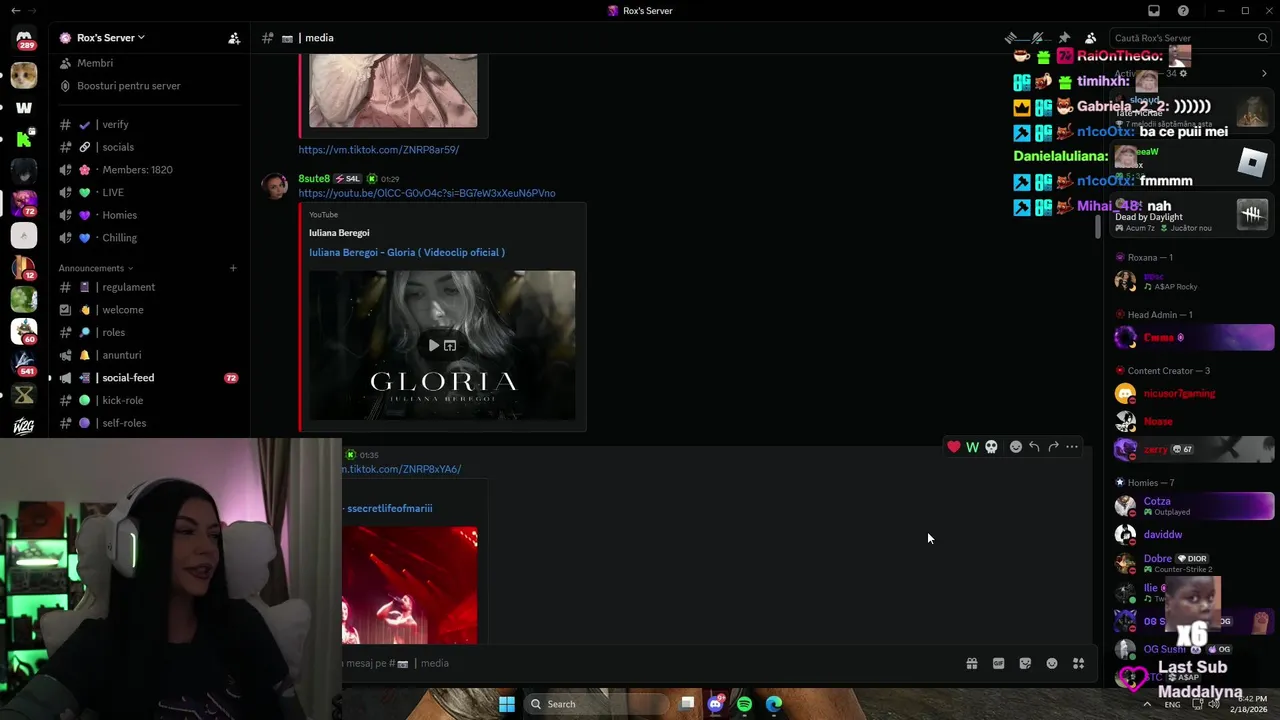Open Emma in Head Admin member list
The image size is (1280, 720).
tap(1194, 338)
